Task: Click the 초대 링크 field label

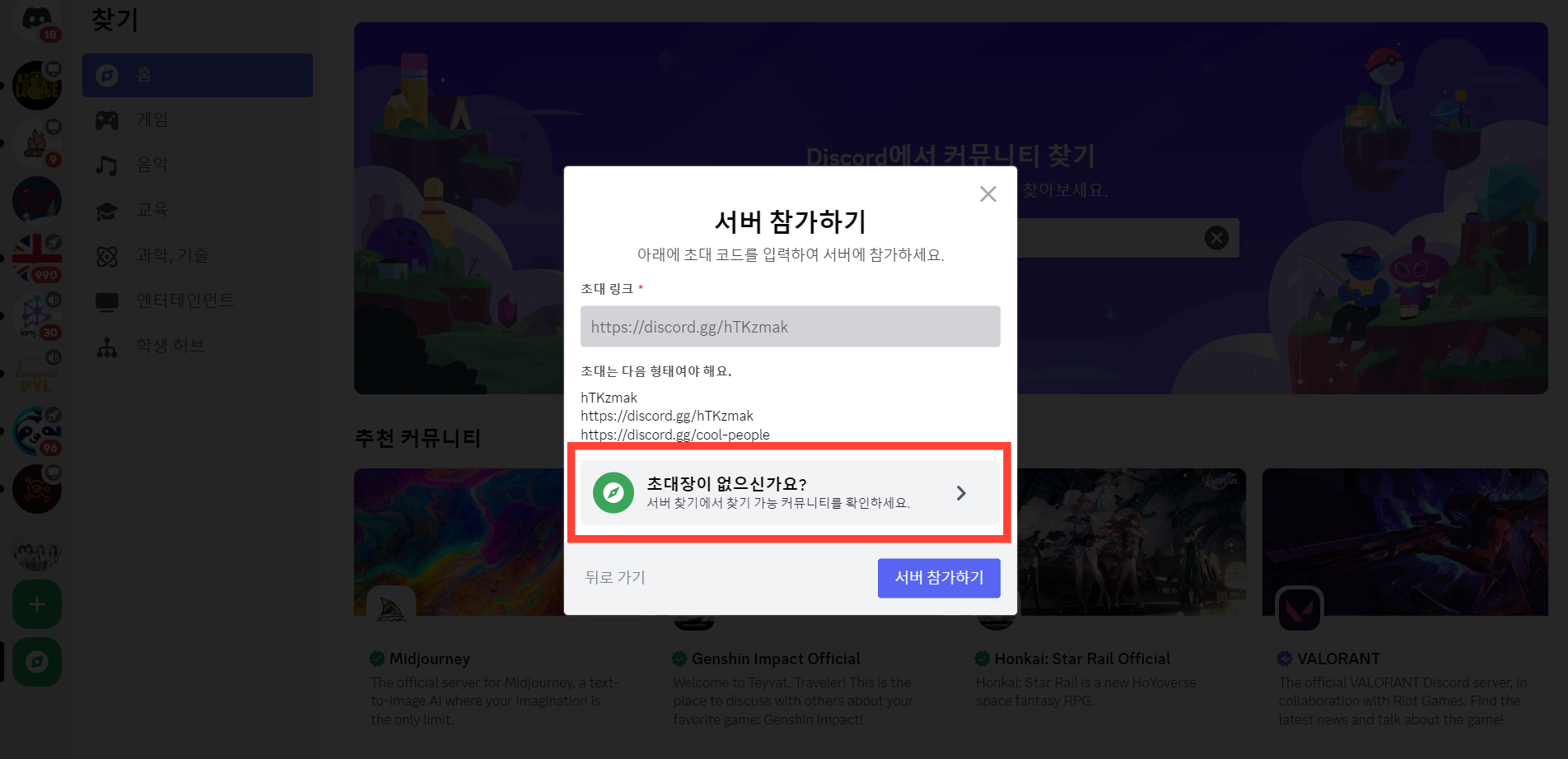Action: [x=607, y=289]
